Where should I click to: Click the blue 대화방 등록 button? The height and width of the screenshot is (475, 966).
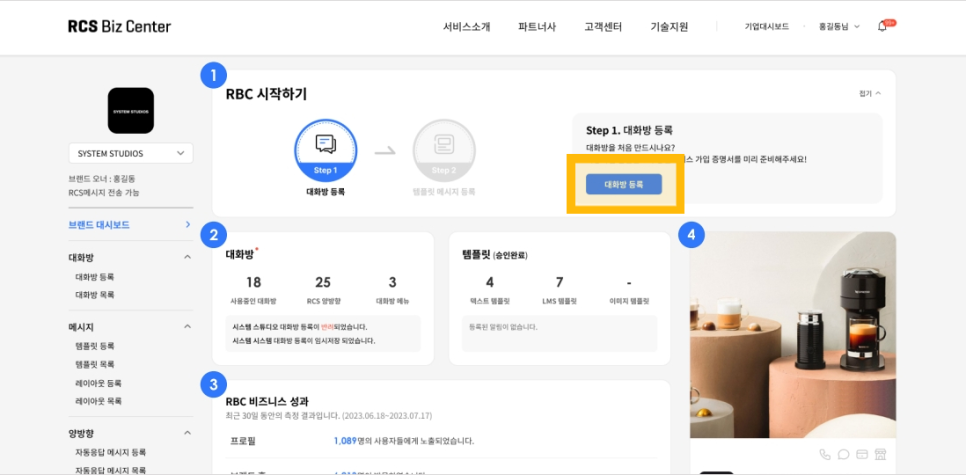623,184
